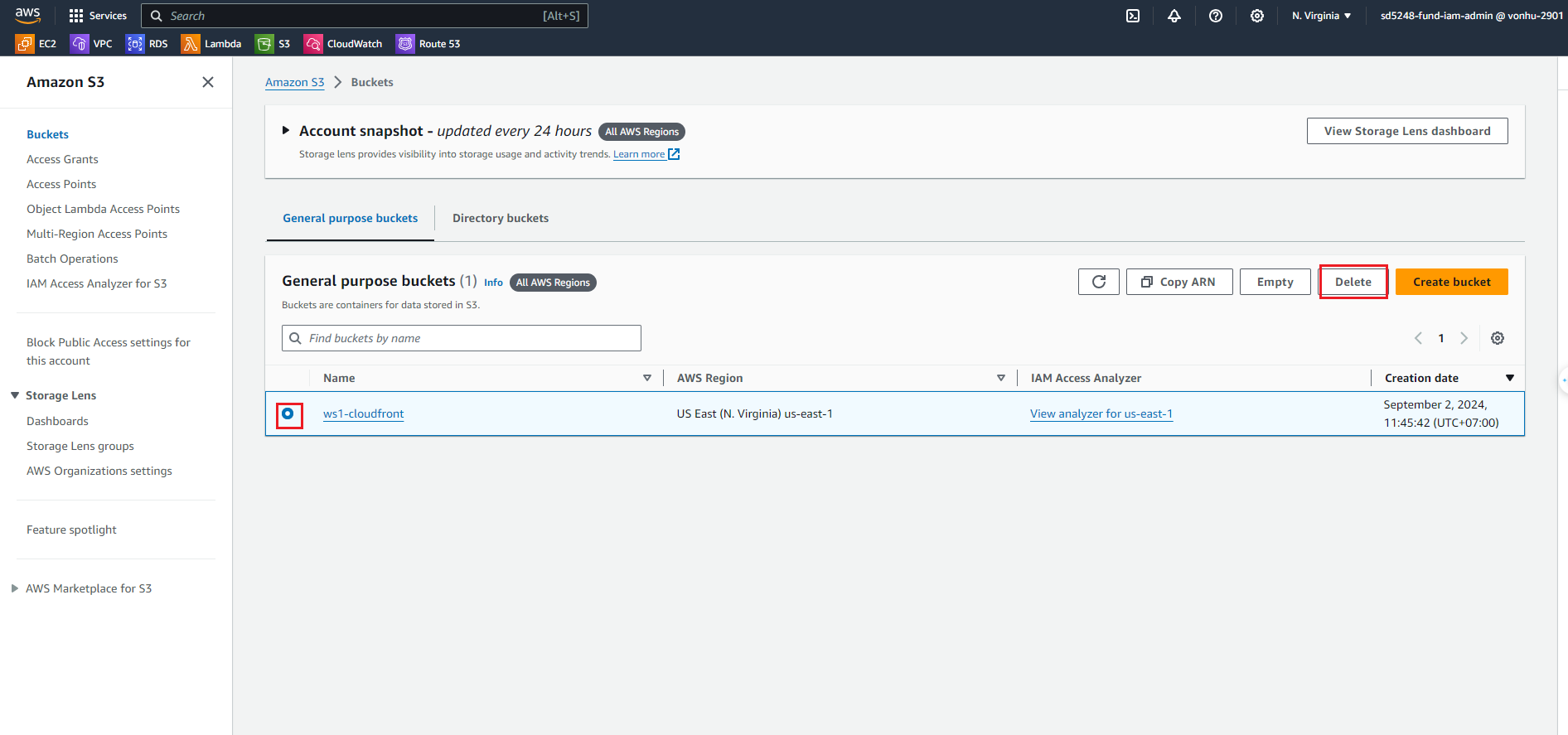Open the help question mark menu
The image size is (1568, 735).
coord(1216,16)
